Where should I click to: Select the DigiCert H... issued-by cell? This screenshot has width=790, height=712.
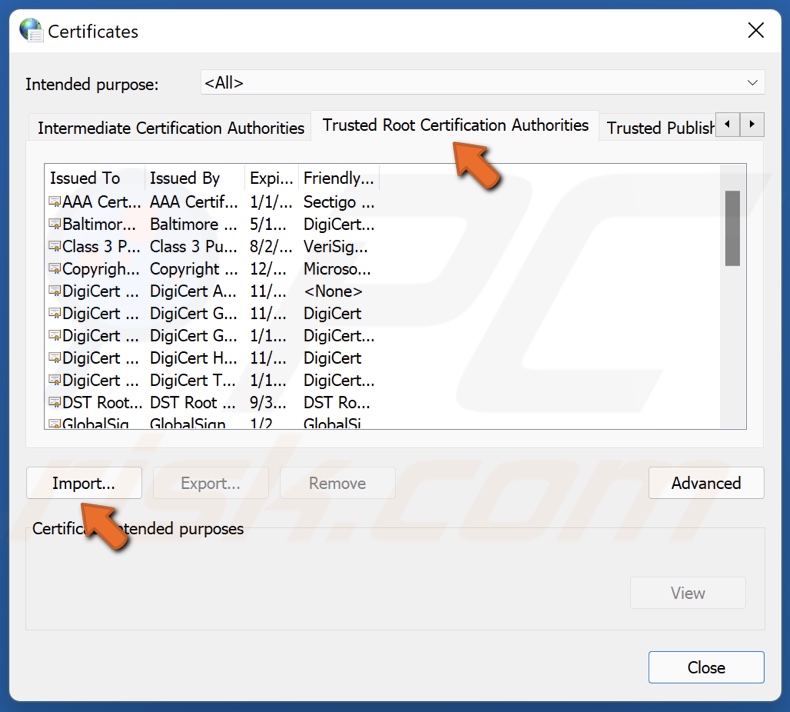193,358
